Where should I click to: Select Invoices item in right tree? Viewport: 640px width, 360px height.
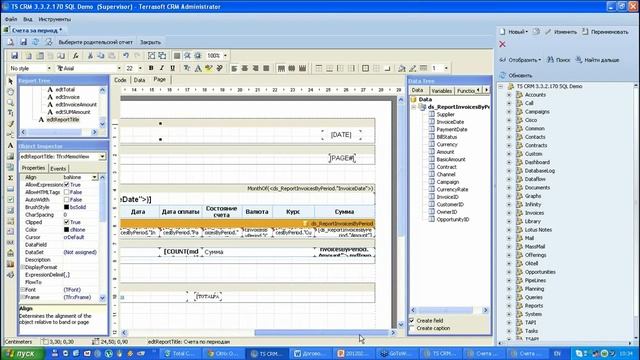(534, 213)
